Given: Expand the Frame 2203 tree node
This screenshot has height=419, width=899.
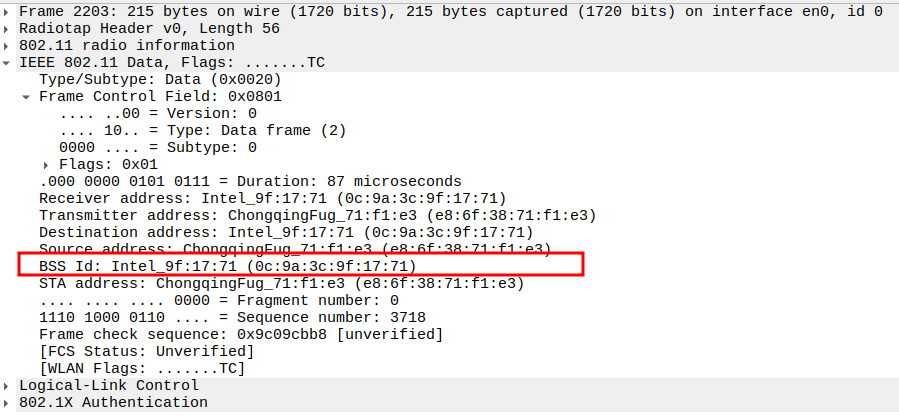Looking at the screenshot, I should pos(8,11).
